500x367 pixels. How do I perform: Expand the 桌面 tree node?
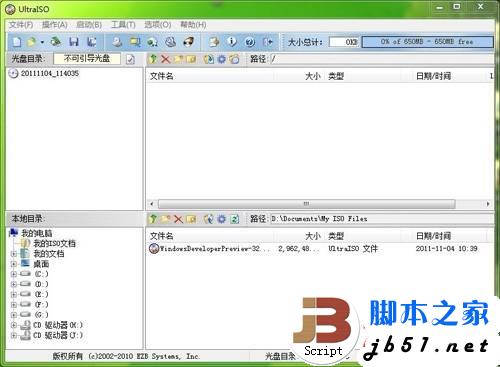tap(14, 264)
